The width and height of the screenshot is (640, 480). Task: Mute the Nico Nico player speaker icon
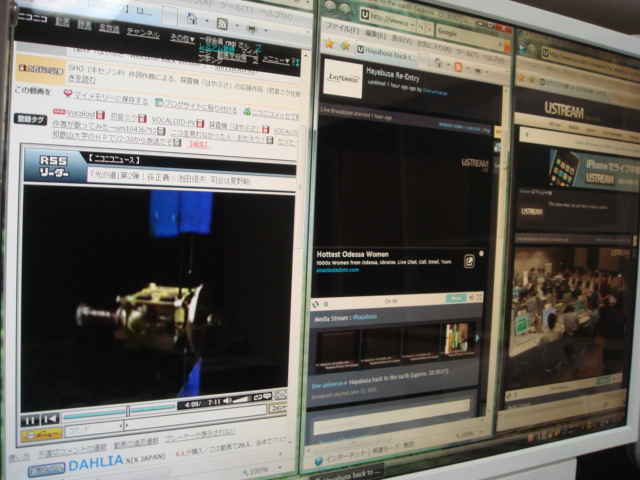coord(227,400)
